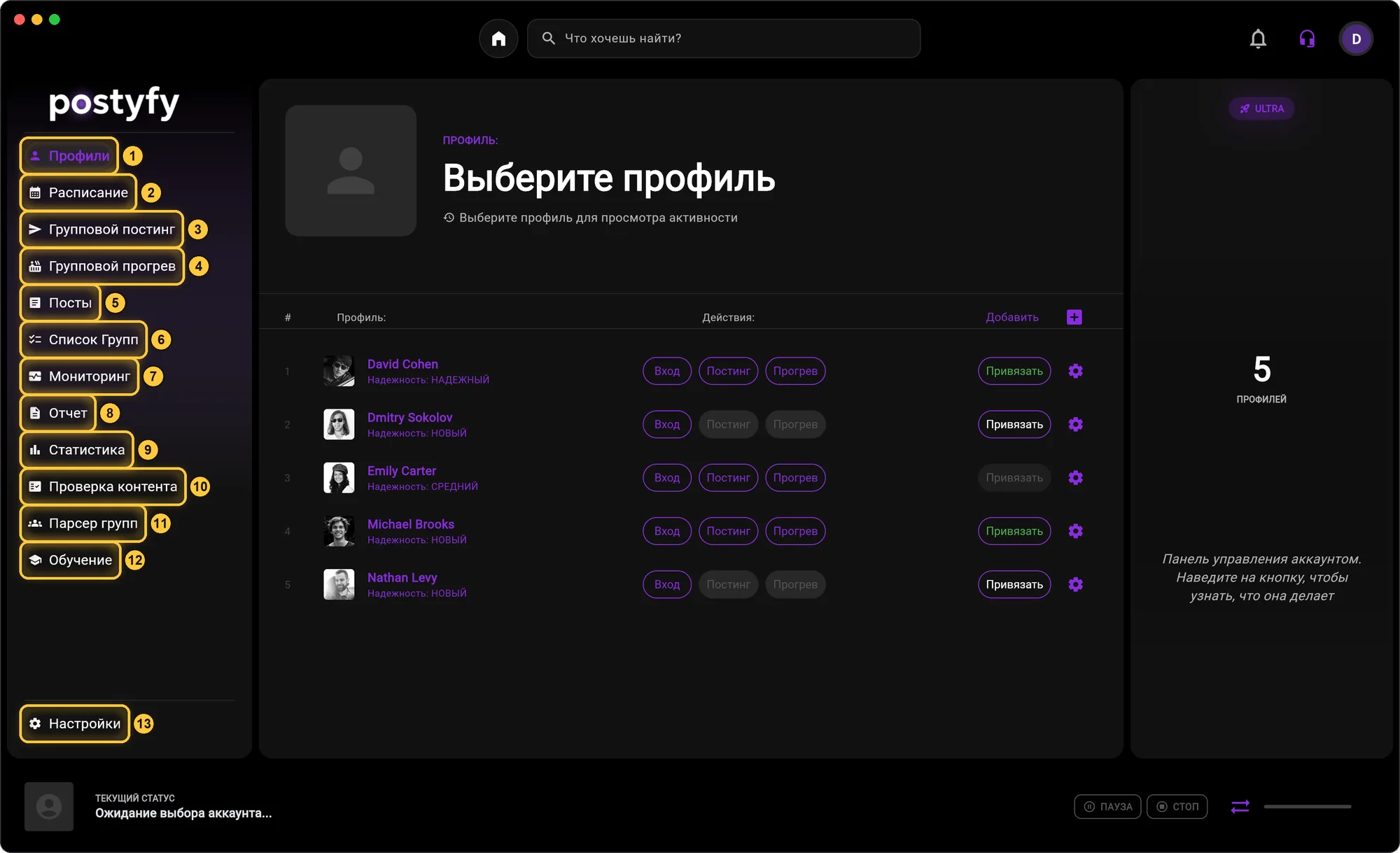Image resolution: width=1400 pixels, height=853 pixels.
Task: Focus the 'Что хочешь найти?' search field
Action: (724, 38)
